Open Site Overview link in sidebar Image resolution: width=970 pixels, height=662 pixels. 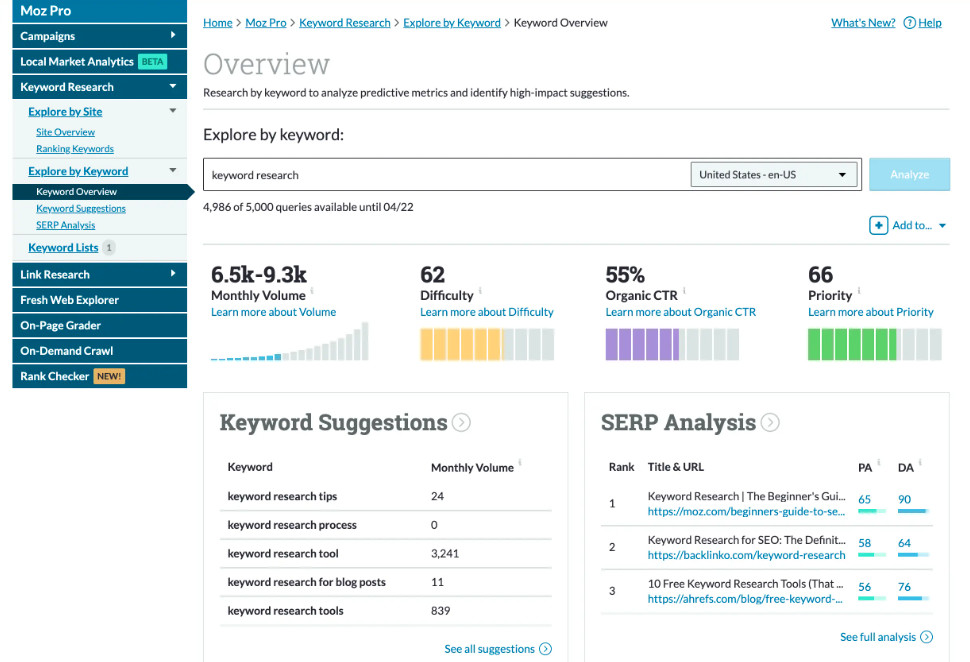pyautogui.click(x=65, y=132)
